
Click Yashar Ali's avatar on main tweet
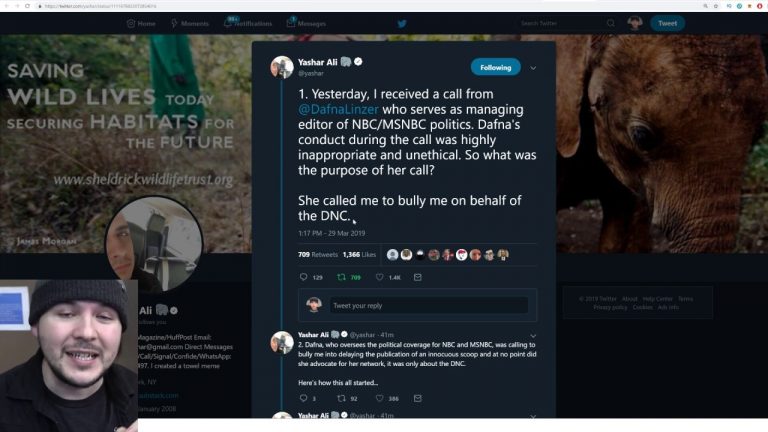[282, 67]
